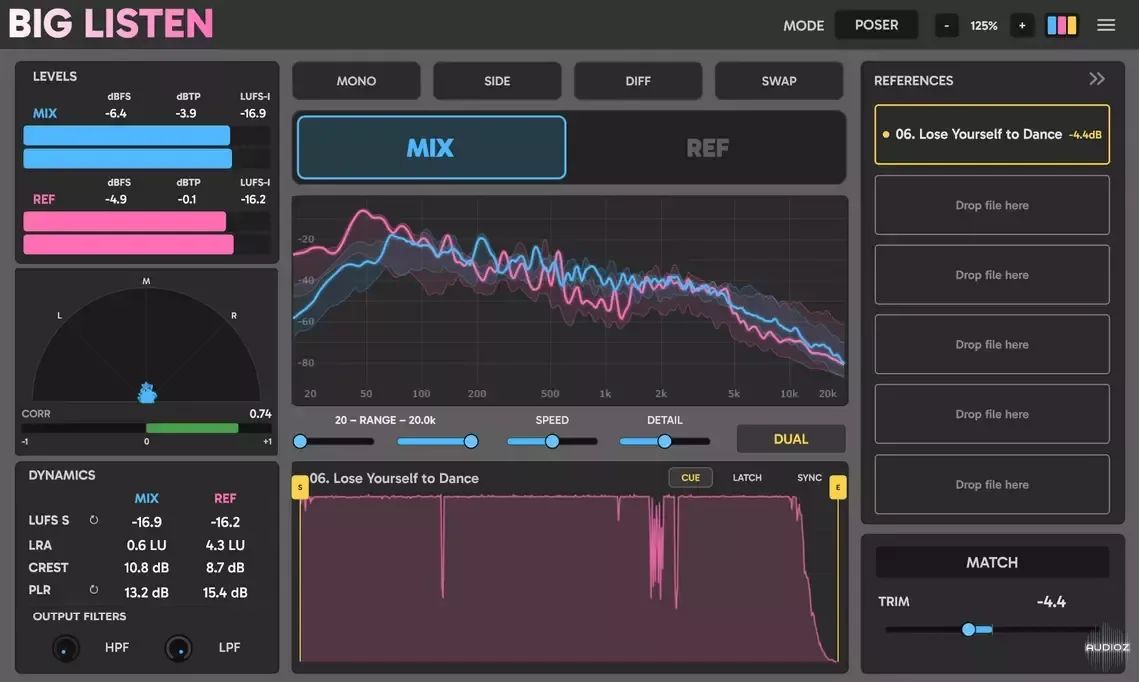Toggle DIFF monitoring
1140x682 pixels.
pyautogui.click(x=638, y=81)
